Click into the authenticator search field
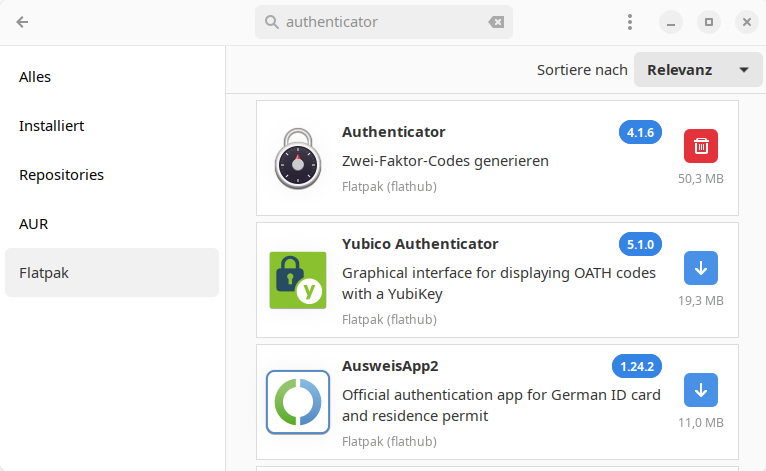 click(380, 22)
